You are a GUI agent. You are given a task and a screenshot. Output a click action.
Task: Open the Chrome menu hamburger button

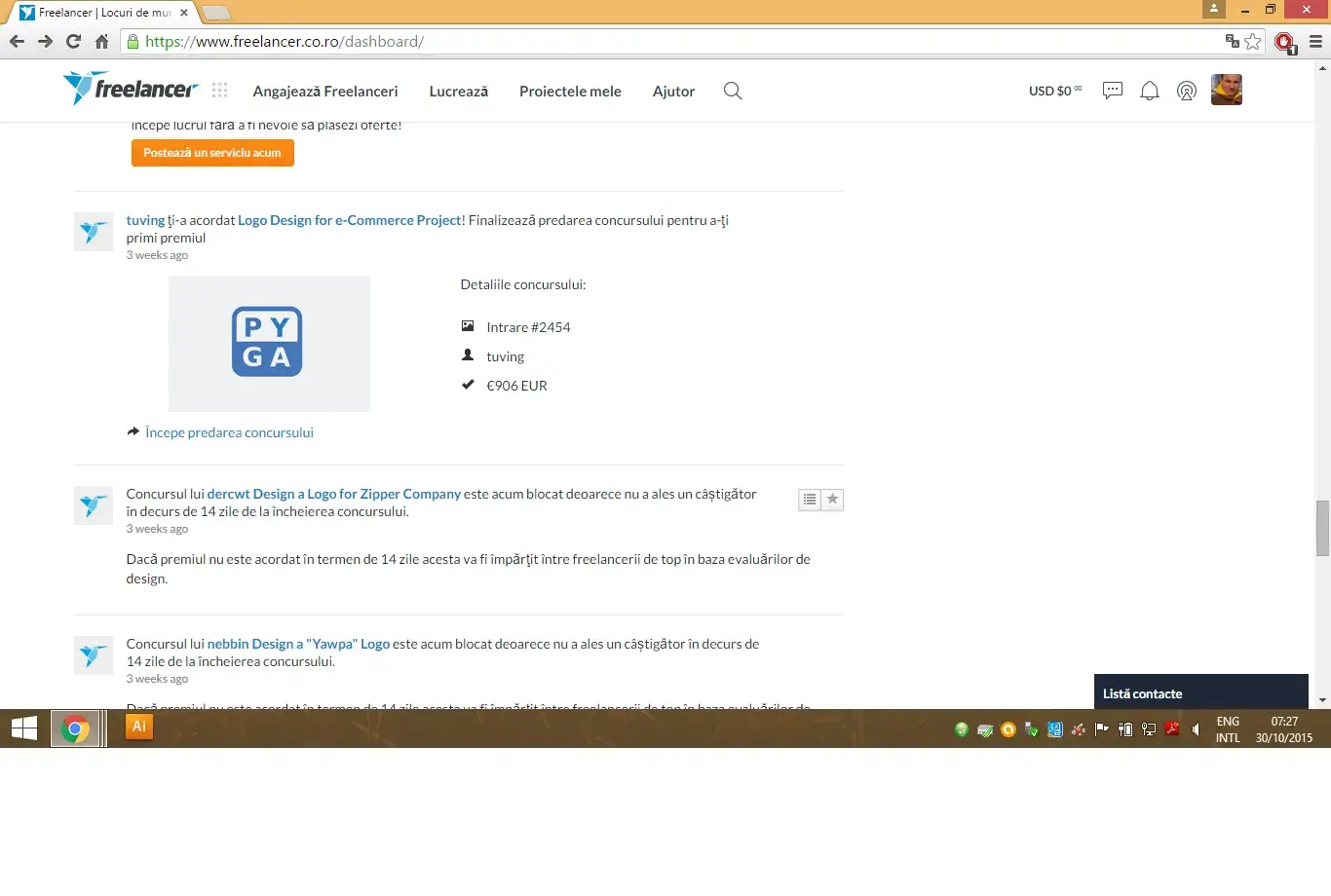(x=1315, y=41)
